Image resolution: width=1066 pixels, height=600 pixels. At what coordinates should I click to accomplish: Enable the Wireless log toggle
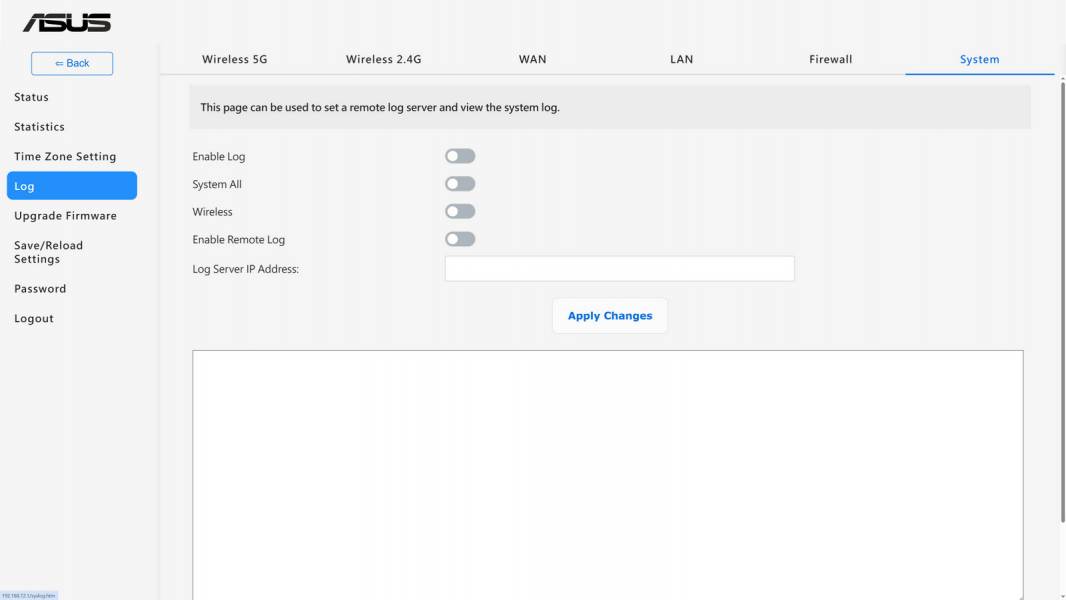pos(460,212)
